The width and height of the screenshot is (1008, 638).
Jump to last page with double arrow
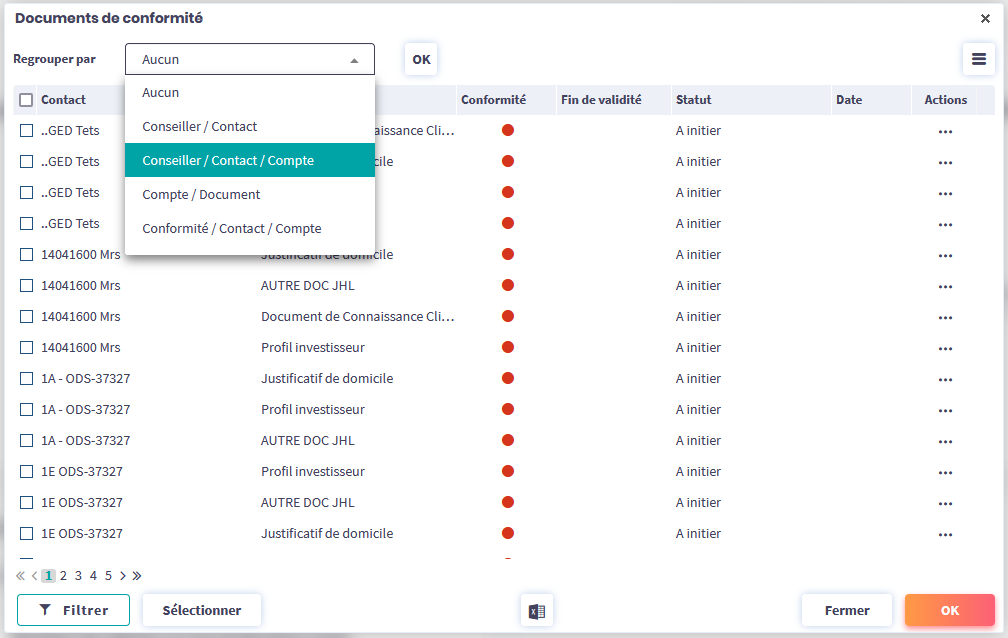[x=137, y=576]
